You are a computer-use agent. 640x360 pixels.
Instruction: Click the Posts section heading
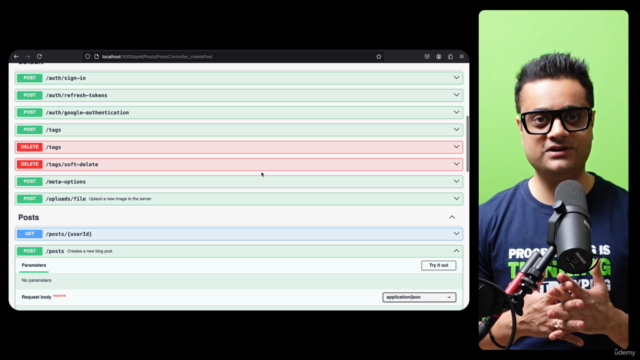(29, 218)
